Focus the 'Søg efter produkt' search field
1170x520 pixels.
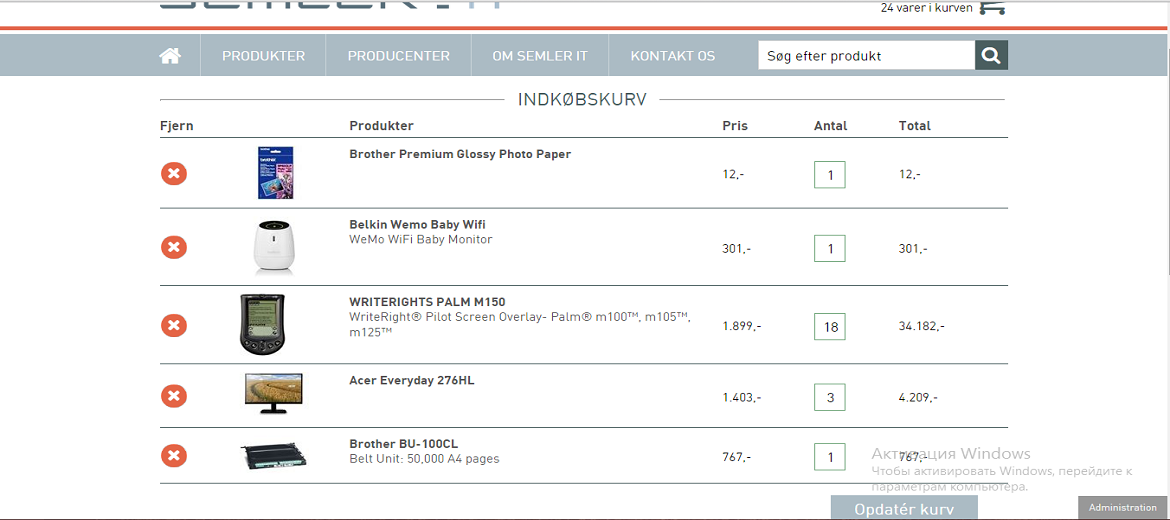click(866, 55)
